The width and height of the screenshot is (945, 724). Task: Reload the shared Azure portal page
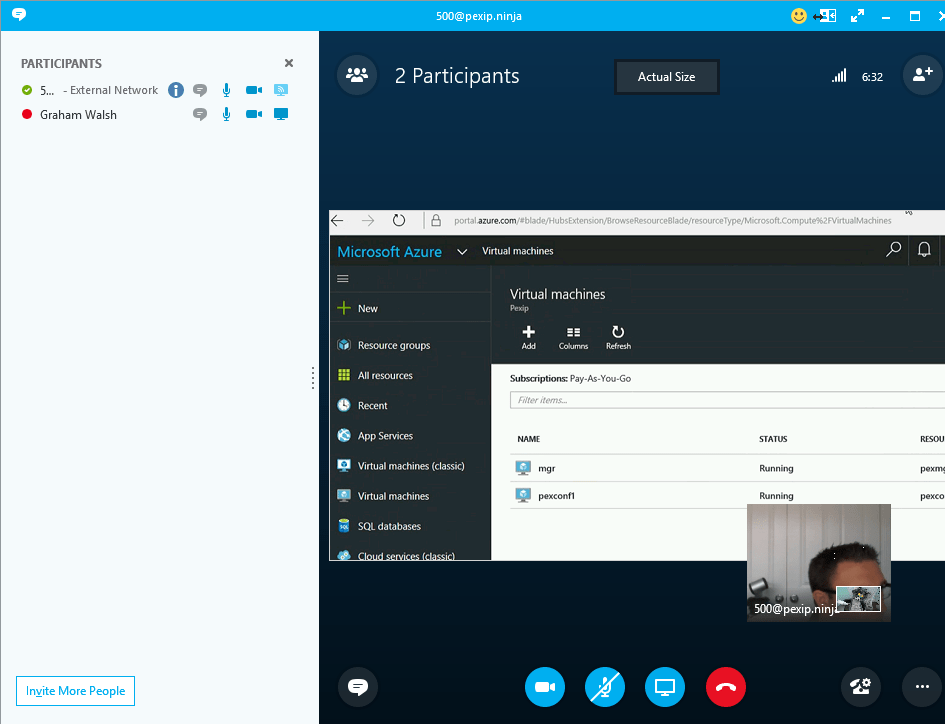point(398,221)
